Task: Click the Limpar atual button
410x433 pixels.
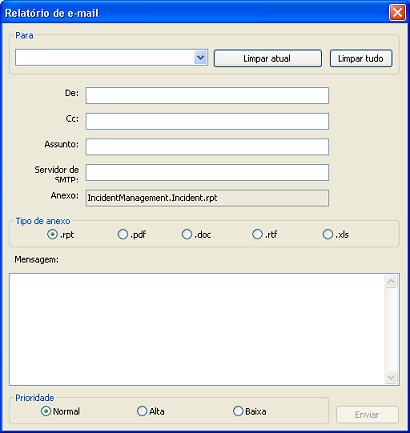Action: click(268, 58)
